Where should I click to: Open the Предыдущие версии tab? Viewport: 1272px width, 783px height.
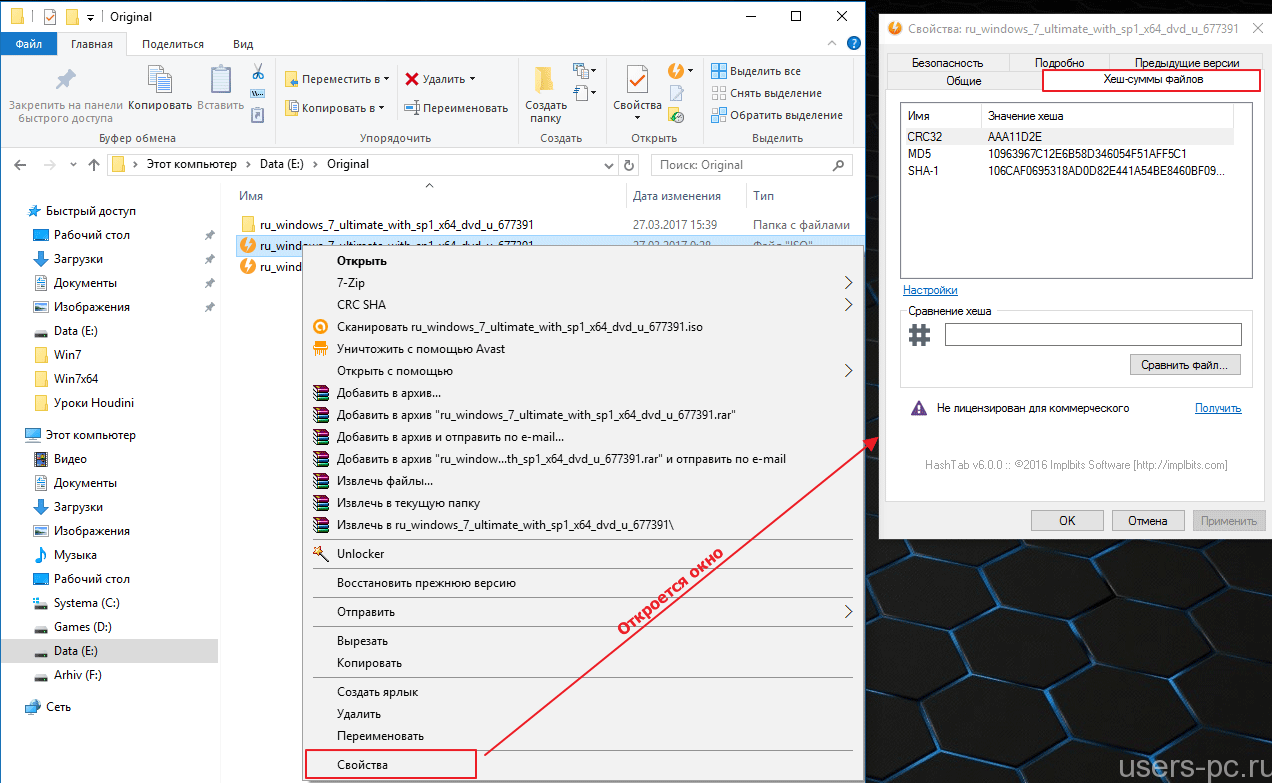[x=1187, y=63]
